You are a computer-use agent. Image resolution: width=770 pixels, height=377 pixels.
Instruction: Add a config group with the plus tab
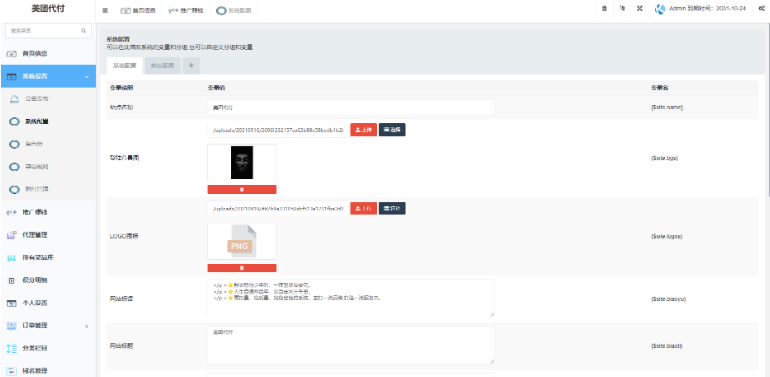(x=191, y=65)
